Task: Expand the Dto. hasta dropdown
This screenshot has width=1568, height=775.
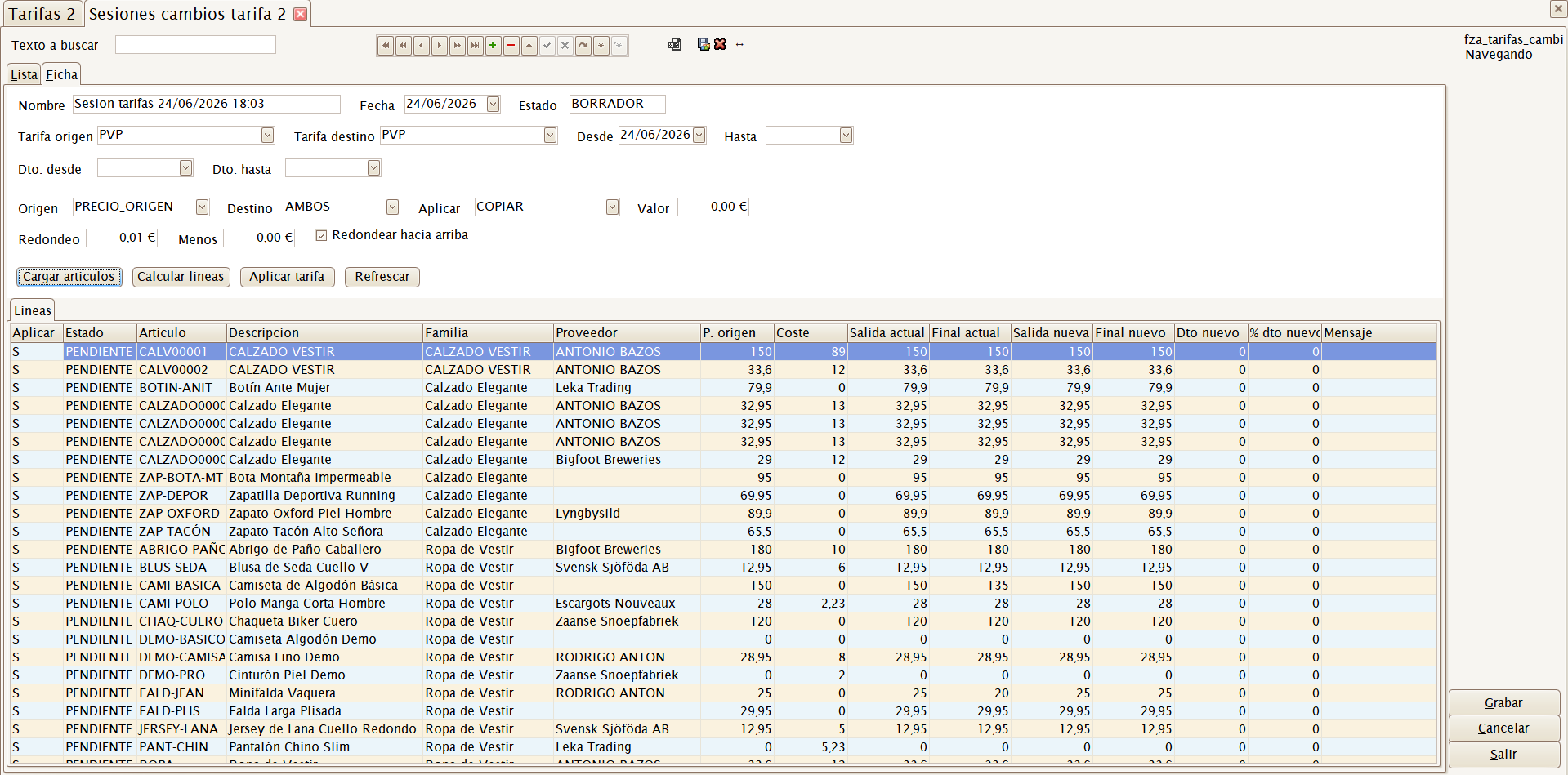Action: (374, 167)
